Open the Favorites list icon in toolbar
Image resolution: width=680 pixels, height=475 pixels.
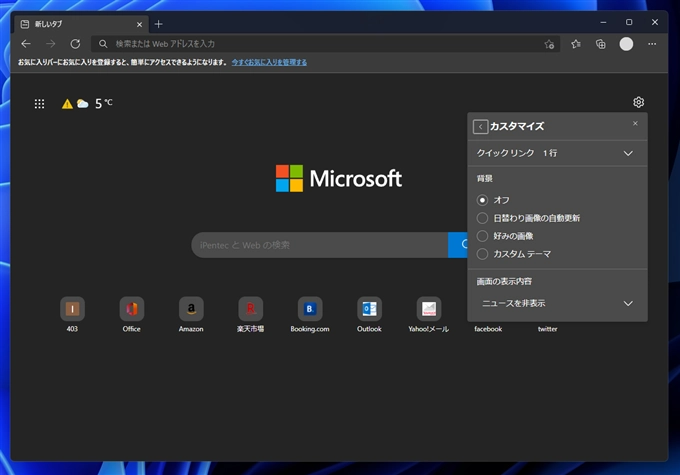tap(575, 44)
